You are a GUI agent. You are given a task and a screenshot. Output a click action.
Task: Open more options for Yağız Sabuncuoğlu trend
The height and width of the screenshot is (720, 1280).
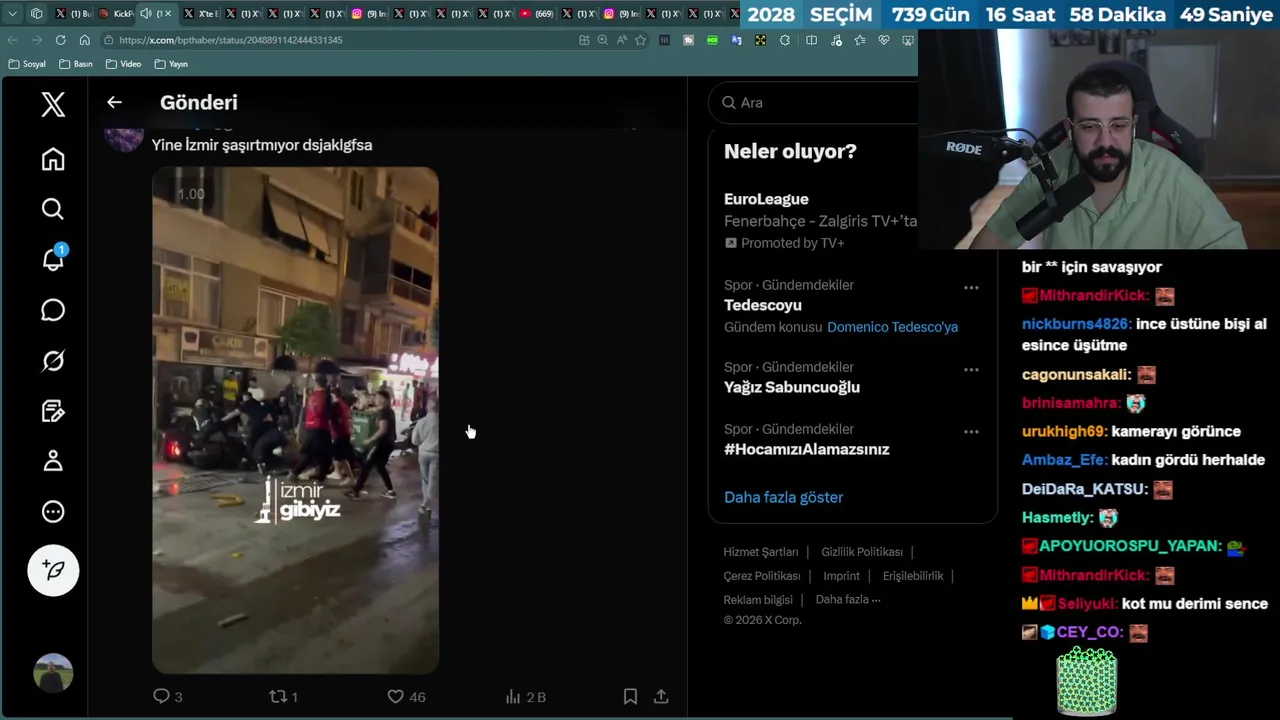pyautogui.click(x=971, y=369)
